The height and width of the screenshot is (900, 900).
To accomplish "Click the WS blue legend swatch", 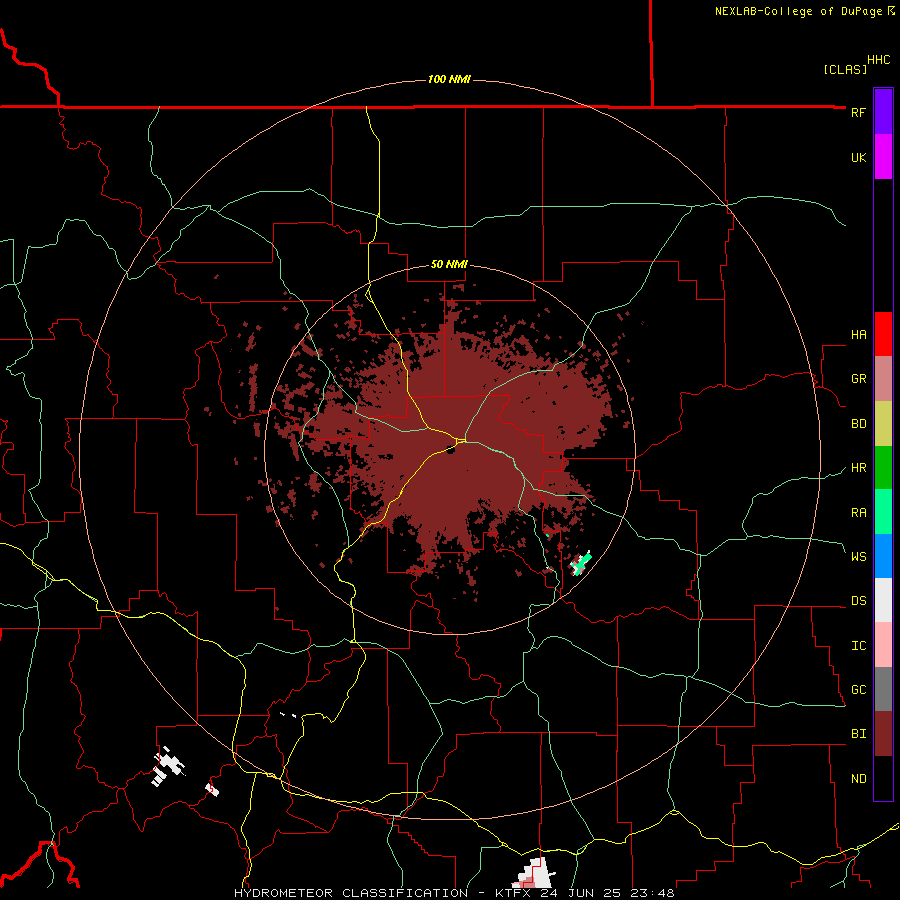I will [x=883, y=556].
